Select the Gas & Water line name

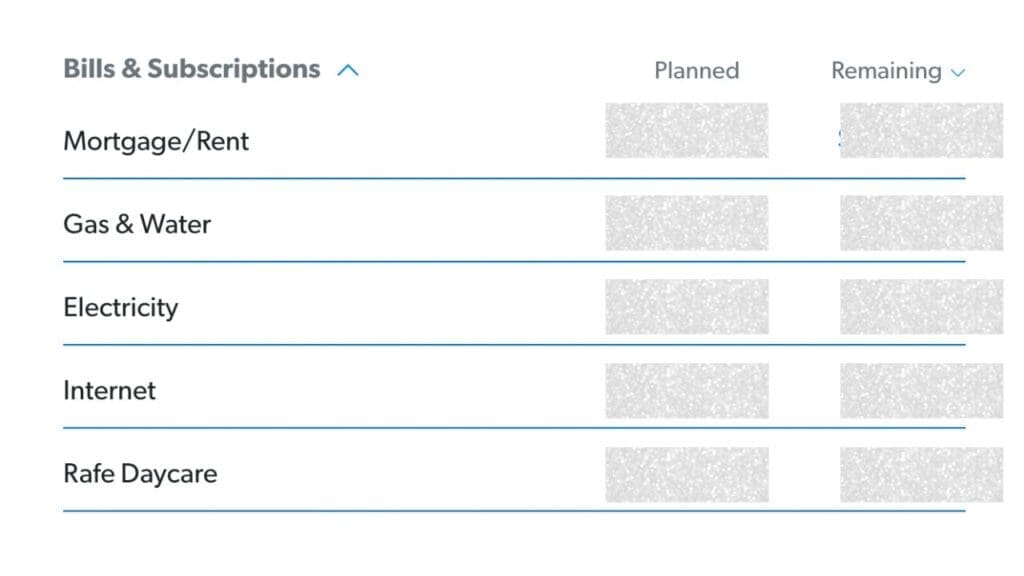point(137,224)
